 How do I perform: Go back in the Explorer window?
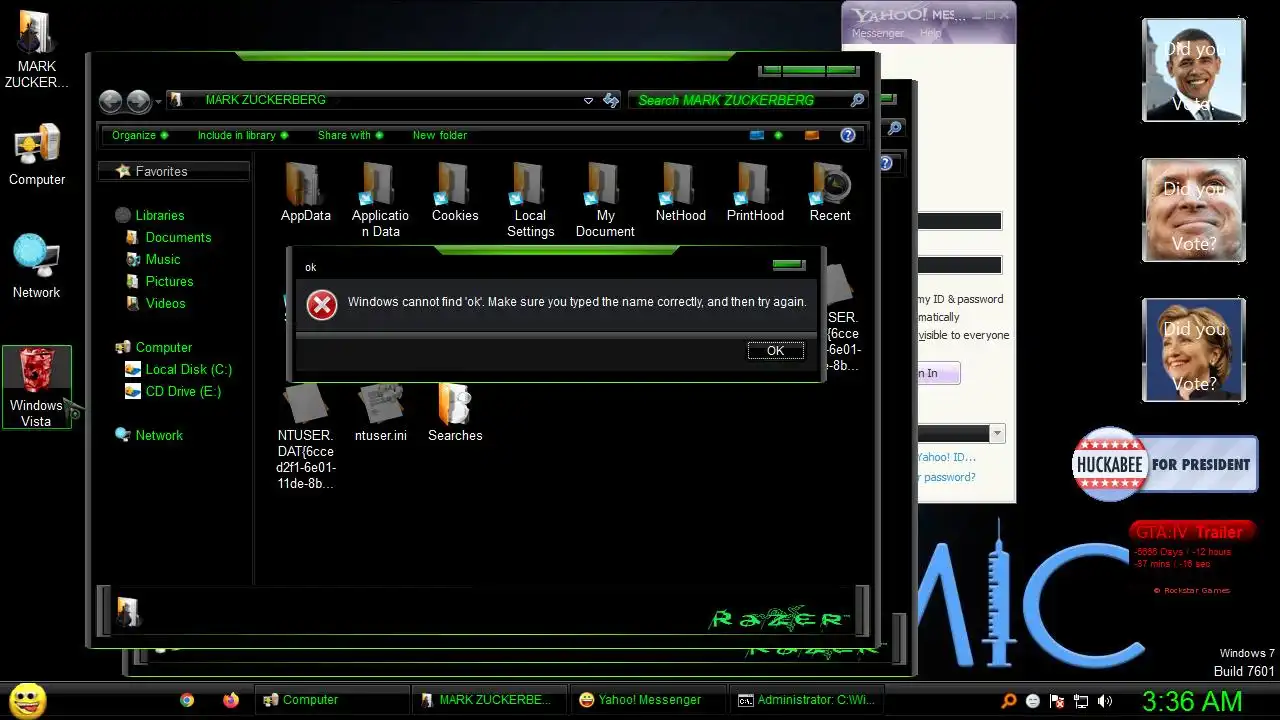point(110,101)
